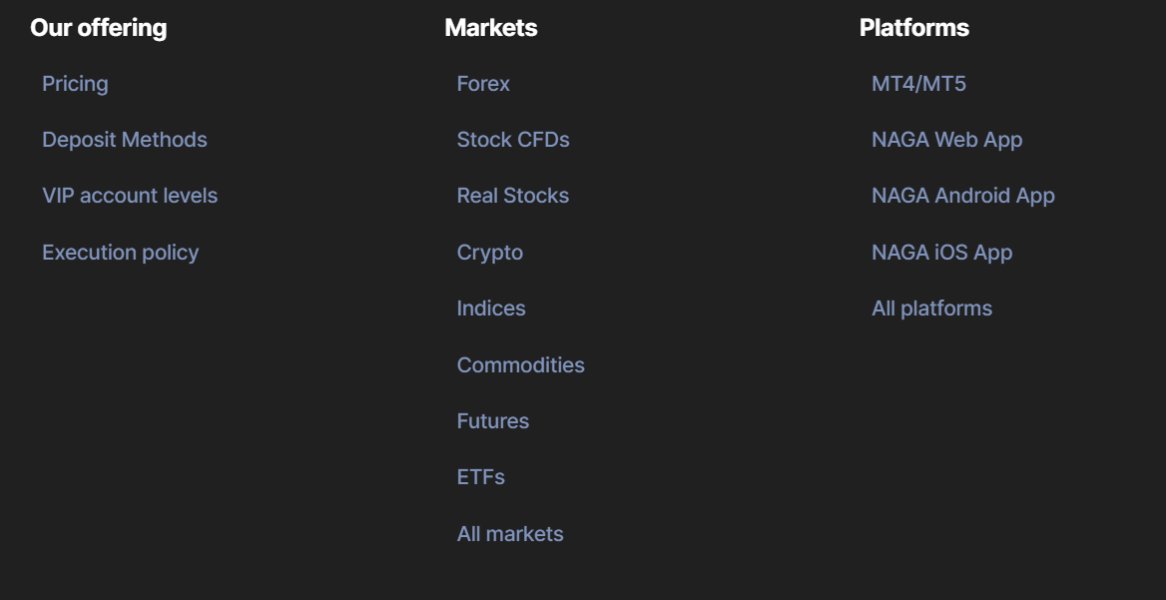Open the Indices market link
Screen dimensions: 1166x600
(x=491, y=309)
